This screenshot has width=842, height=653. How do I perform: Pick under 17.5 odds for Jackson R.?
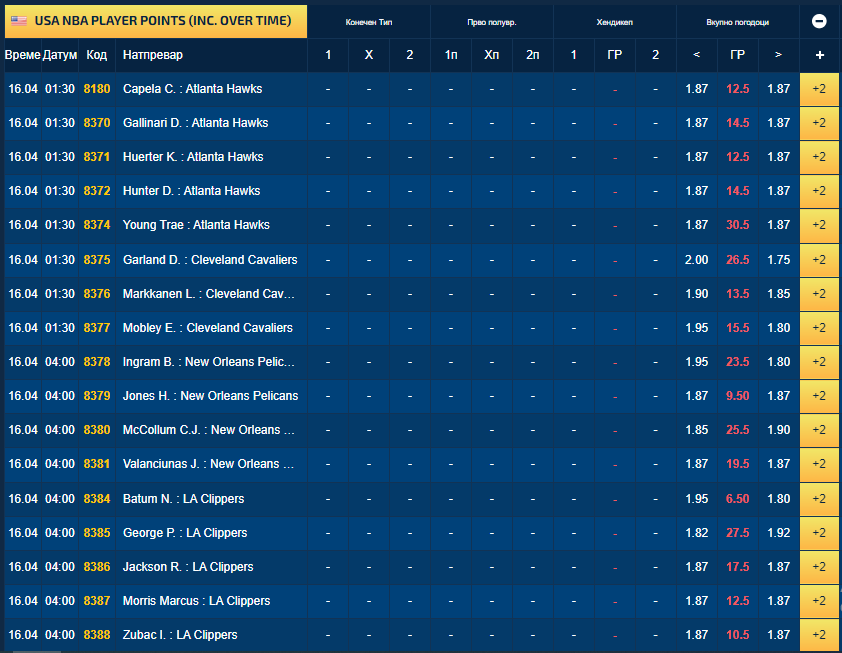(x=696, y=567)
